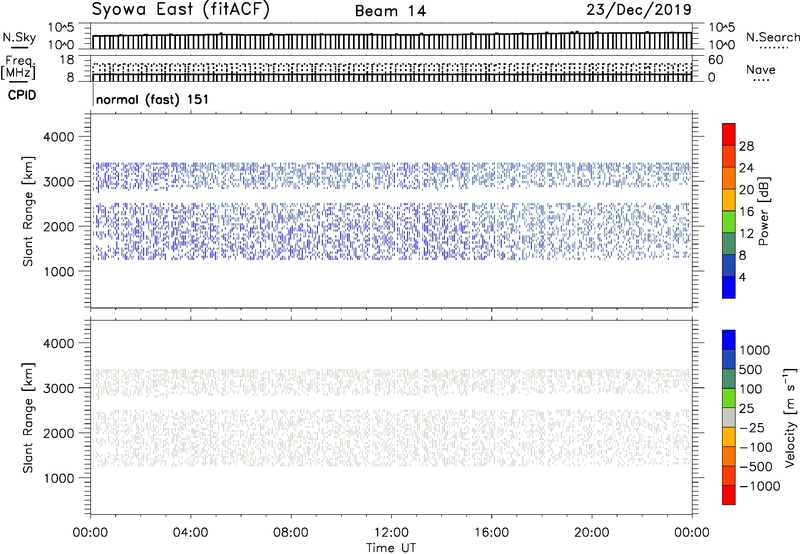Click the 'N.Sky' legend label
The image size is (800, 554).
[x=19, y=37]
